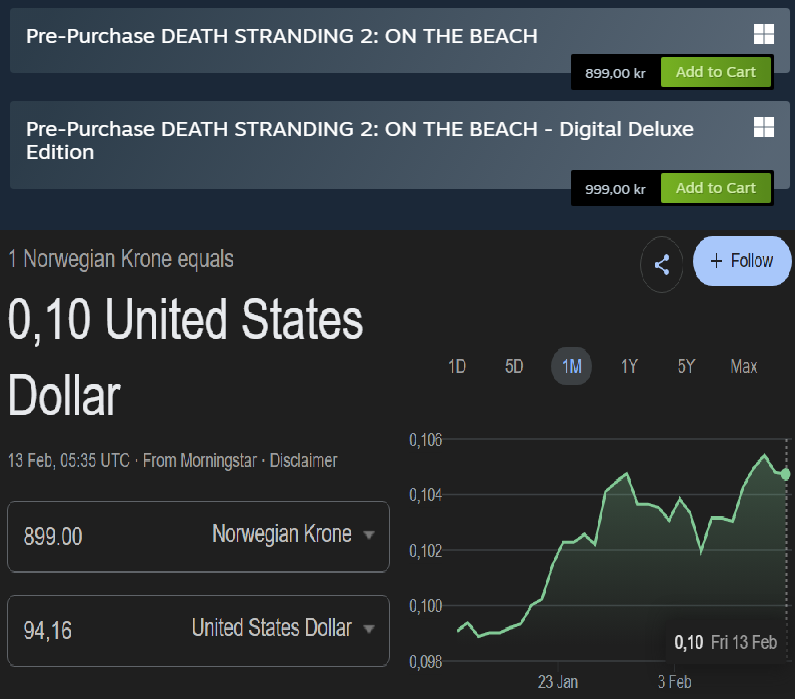Screen dimensions: 795x699
Task: Click the 0,10 Fri 13 Feb tooltip
Action: [726, 642]
